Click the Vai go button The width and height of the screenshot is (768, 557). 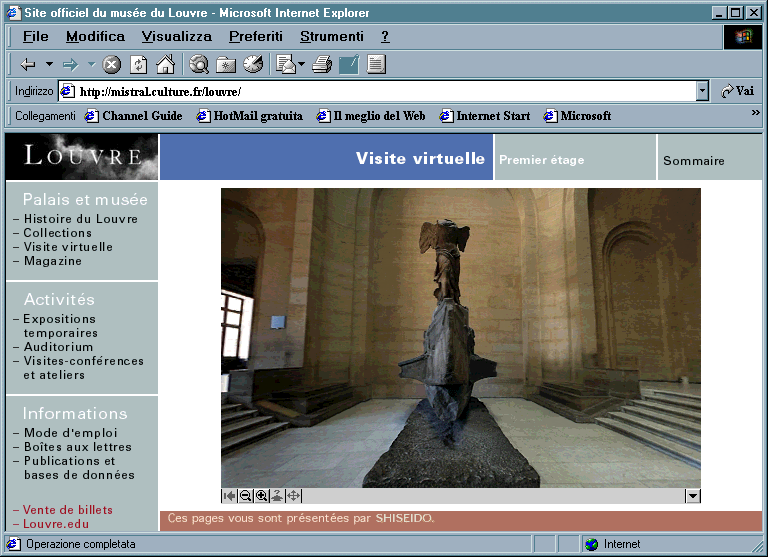[738, 91]
